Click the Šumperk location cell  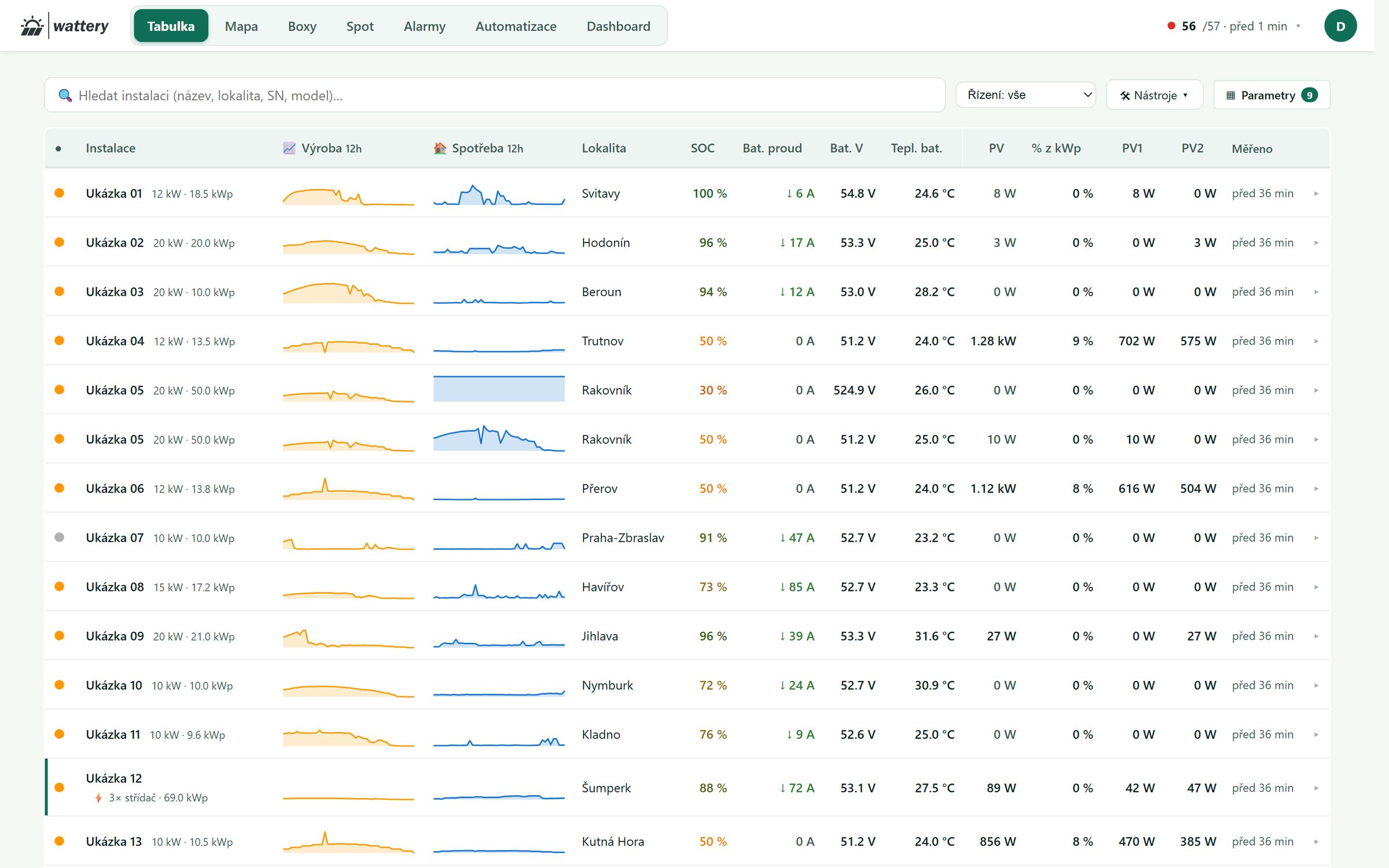606,788
